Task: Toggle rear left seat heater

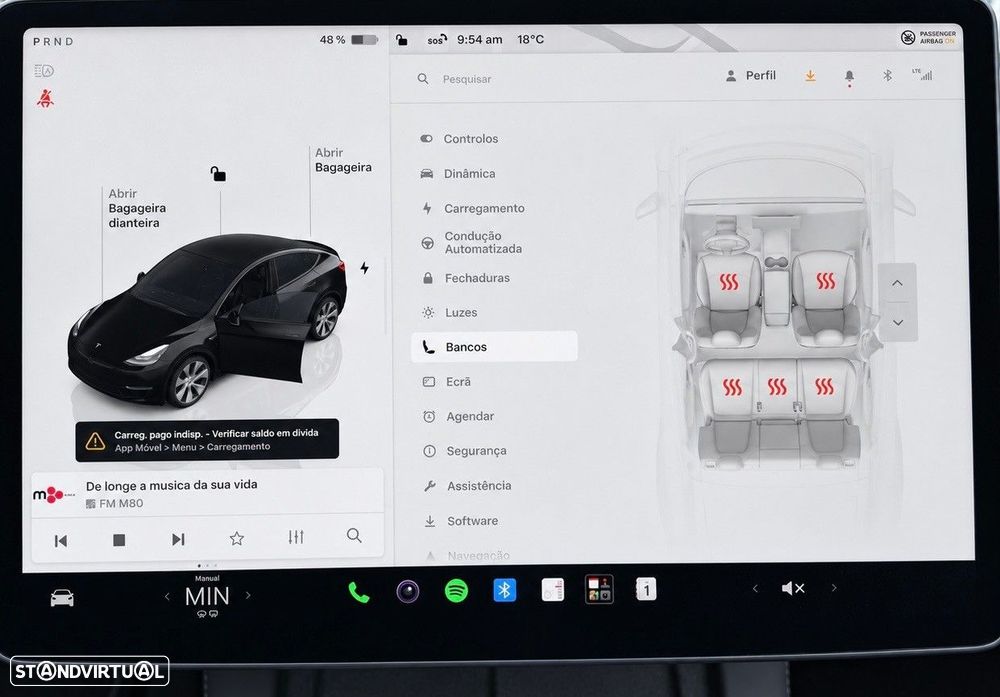Action: click(x=732, y=386)
